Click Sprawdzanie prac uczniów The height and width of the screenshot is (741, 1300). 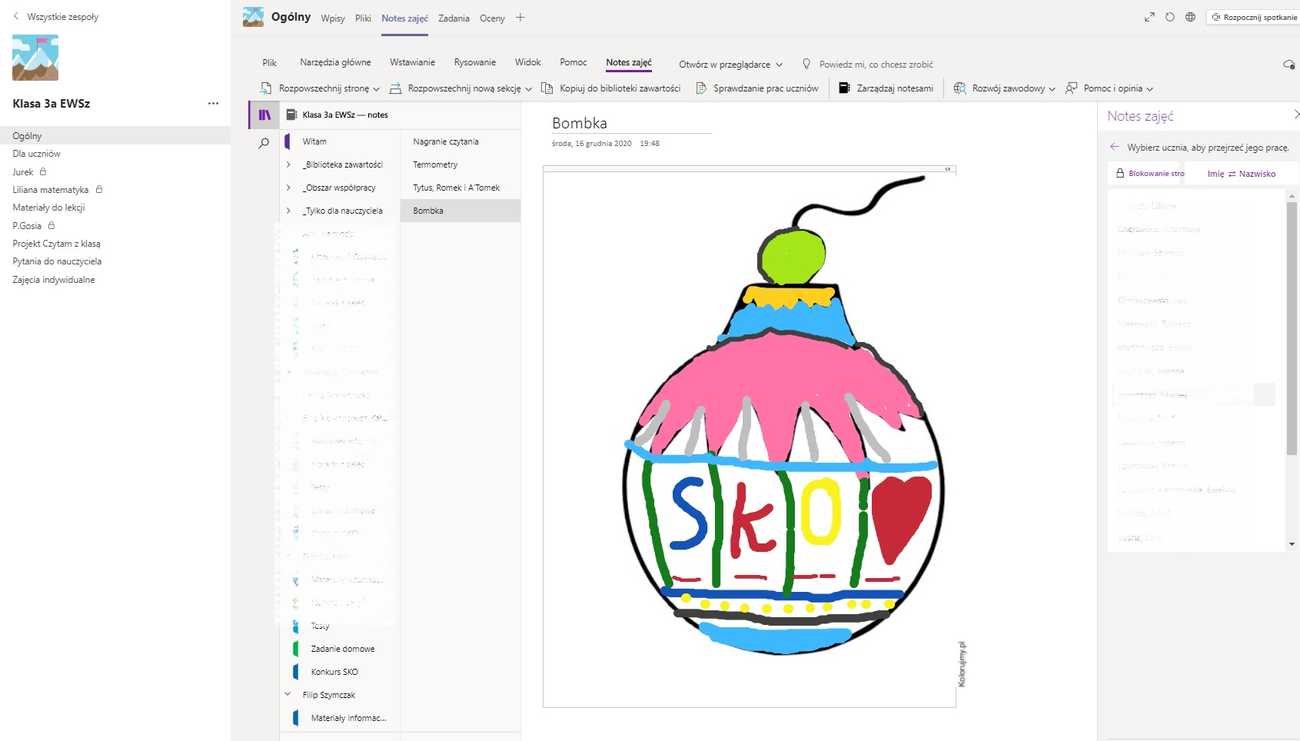[x=757, y=88]
